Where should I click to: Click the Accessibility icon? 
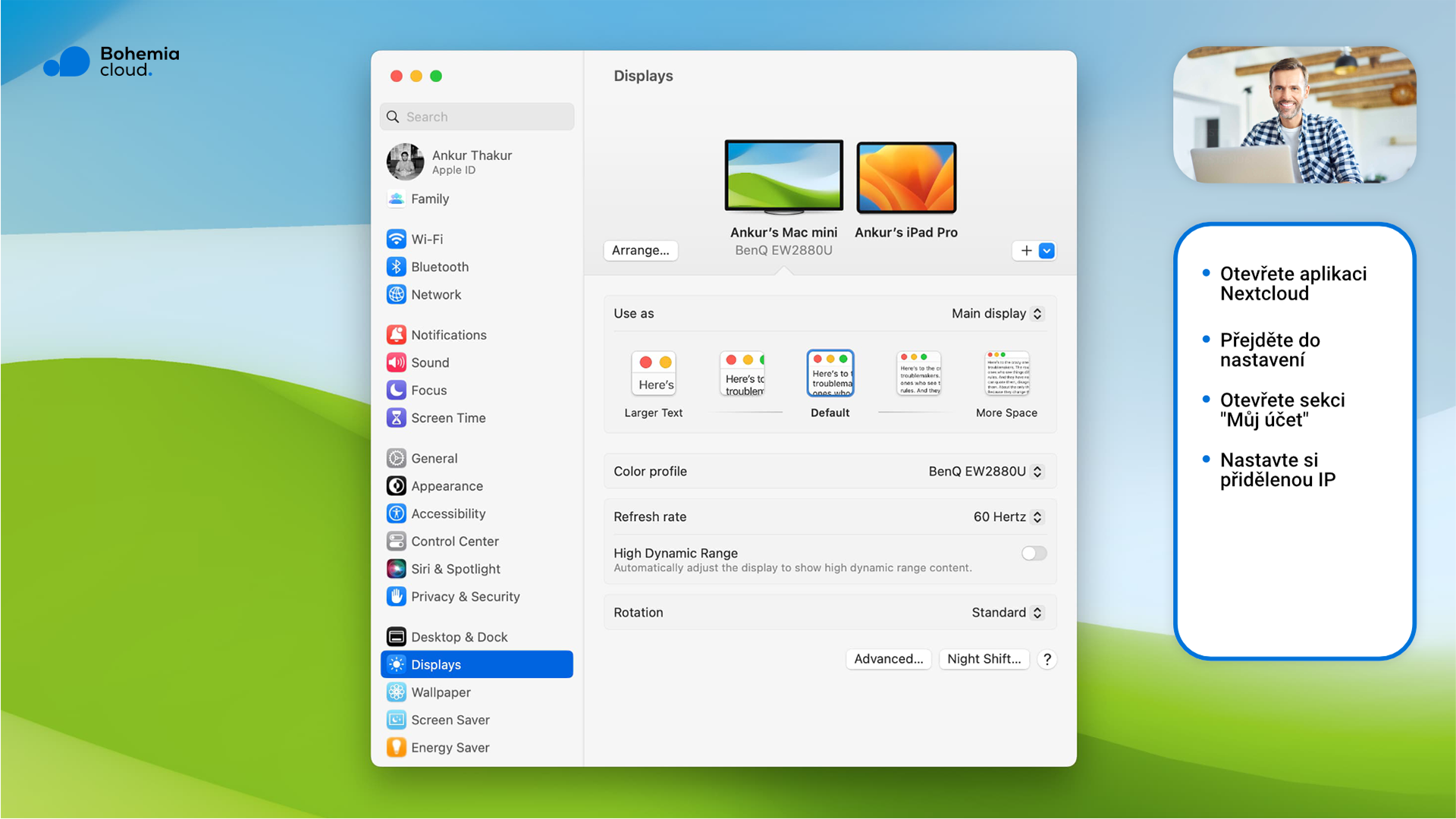[x=396, y=513]
